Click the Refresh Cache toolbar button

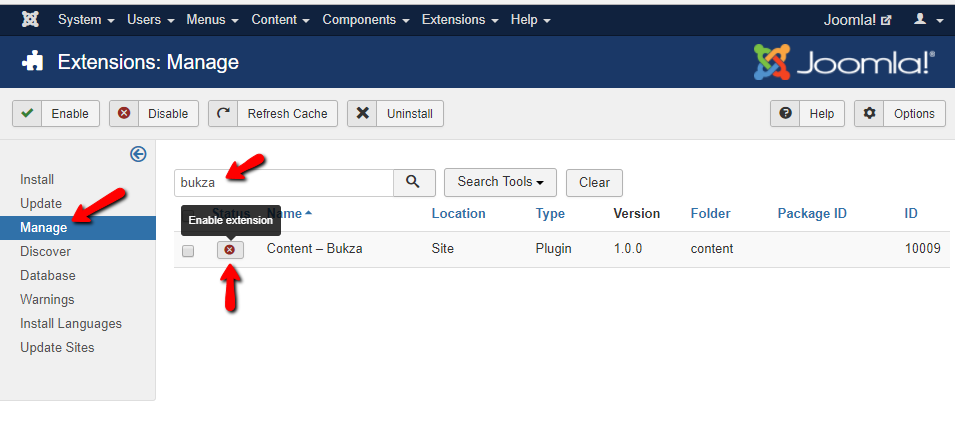point(273,114)
